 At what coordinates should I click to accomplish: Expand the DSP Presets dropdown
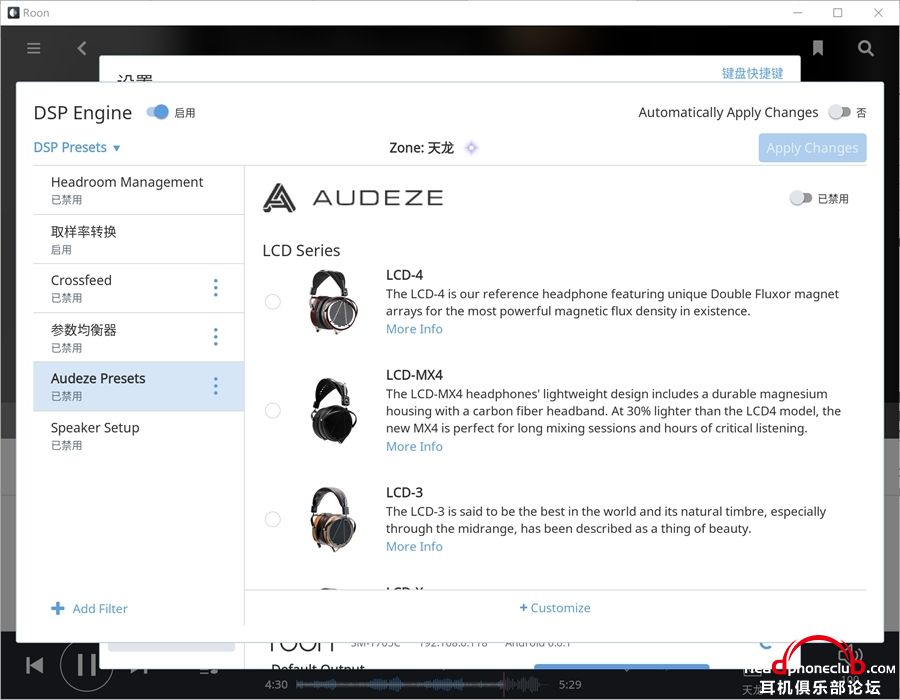coord(77,147)
